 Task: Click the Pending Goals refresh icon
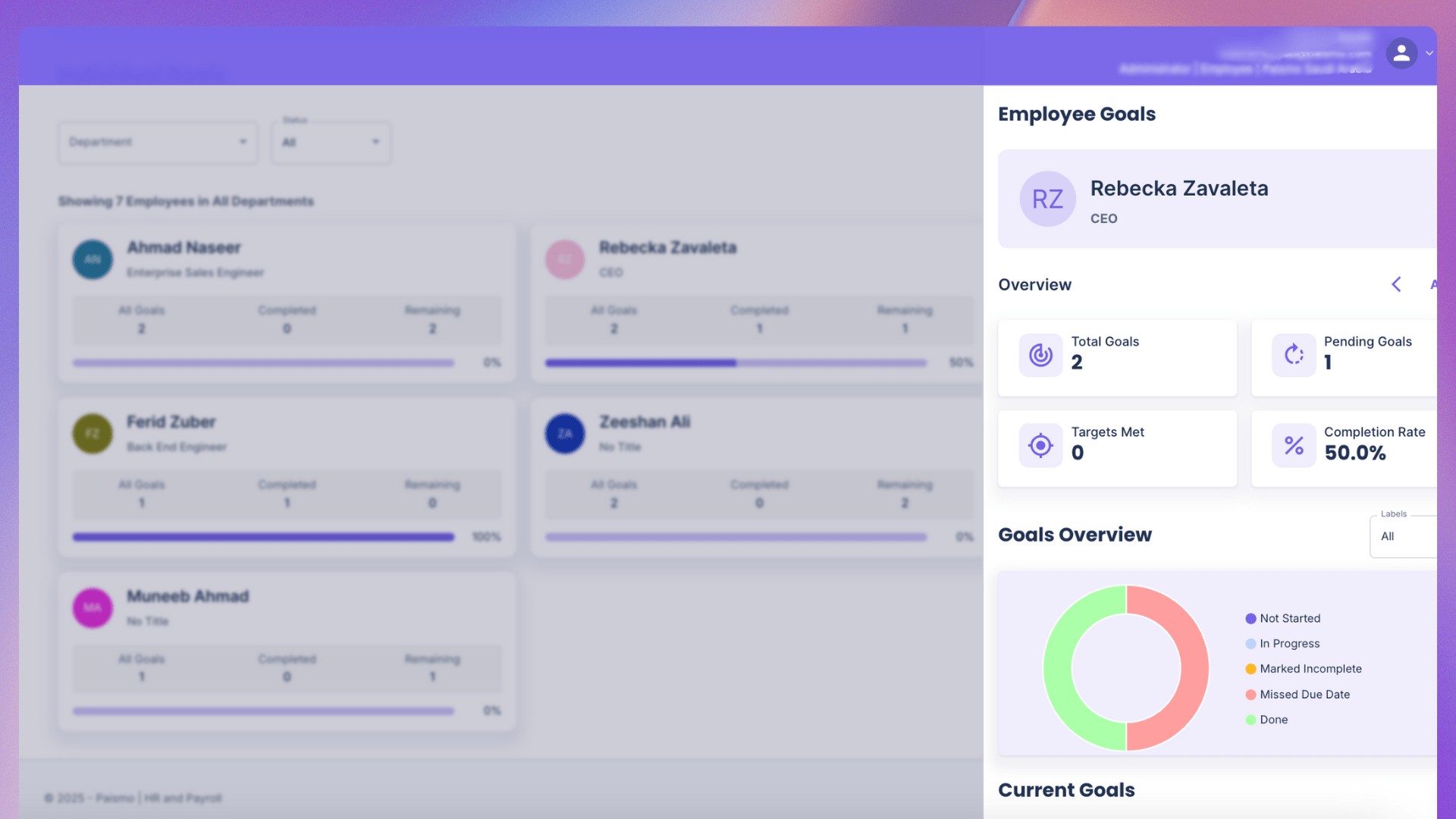pos(1294,354)
